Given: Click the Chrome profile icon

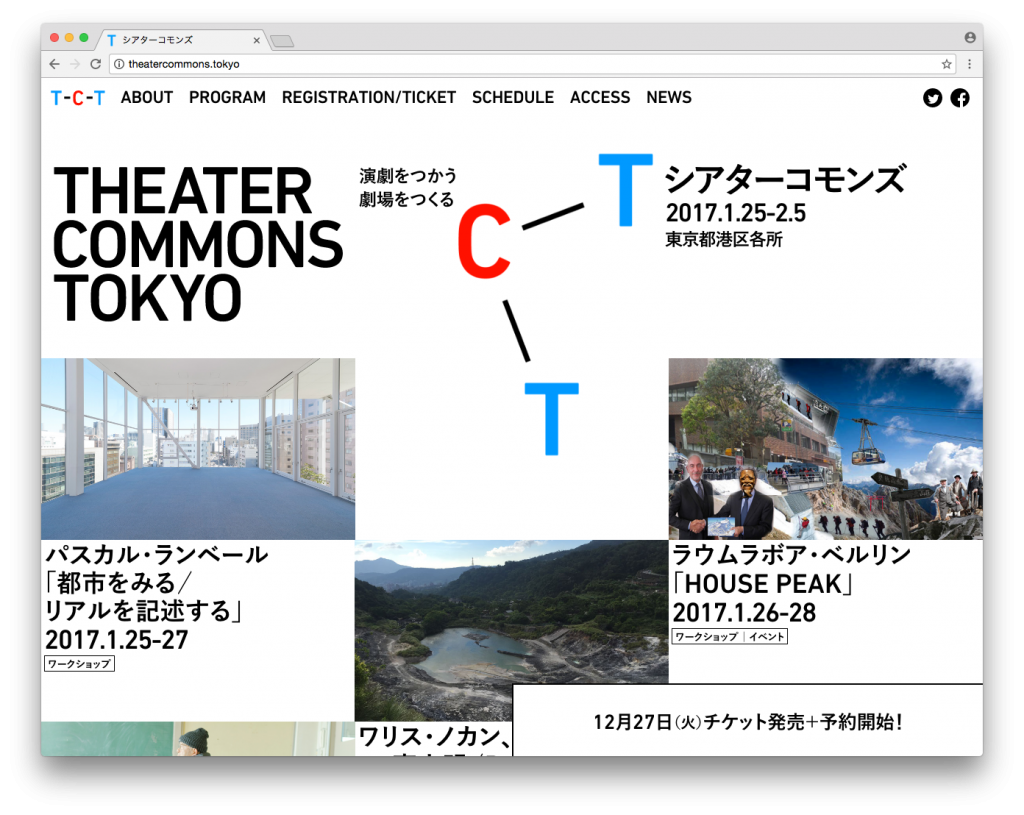Looking at the screenshot, I should pos(969,38).
